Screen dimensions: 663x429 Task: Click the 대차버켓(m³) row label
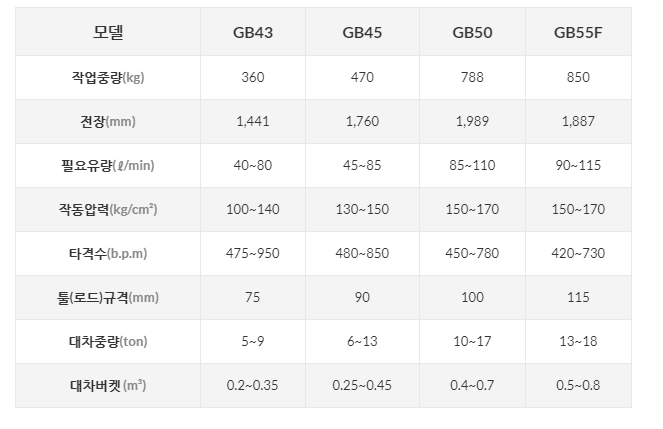tap(108, 385)
